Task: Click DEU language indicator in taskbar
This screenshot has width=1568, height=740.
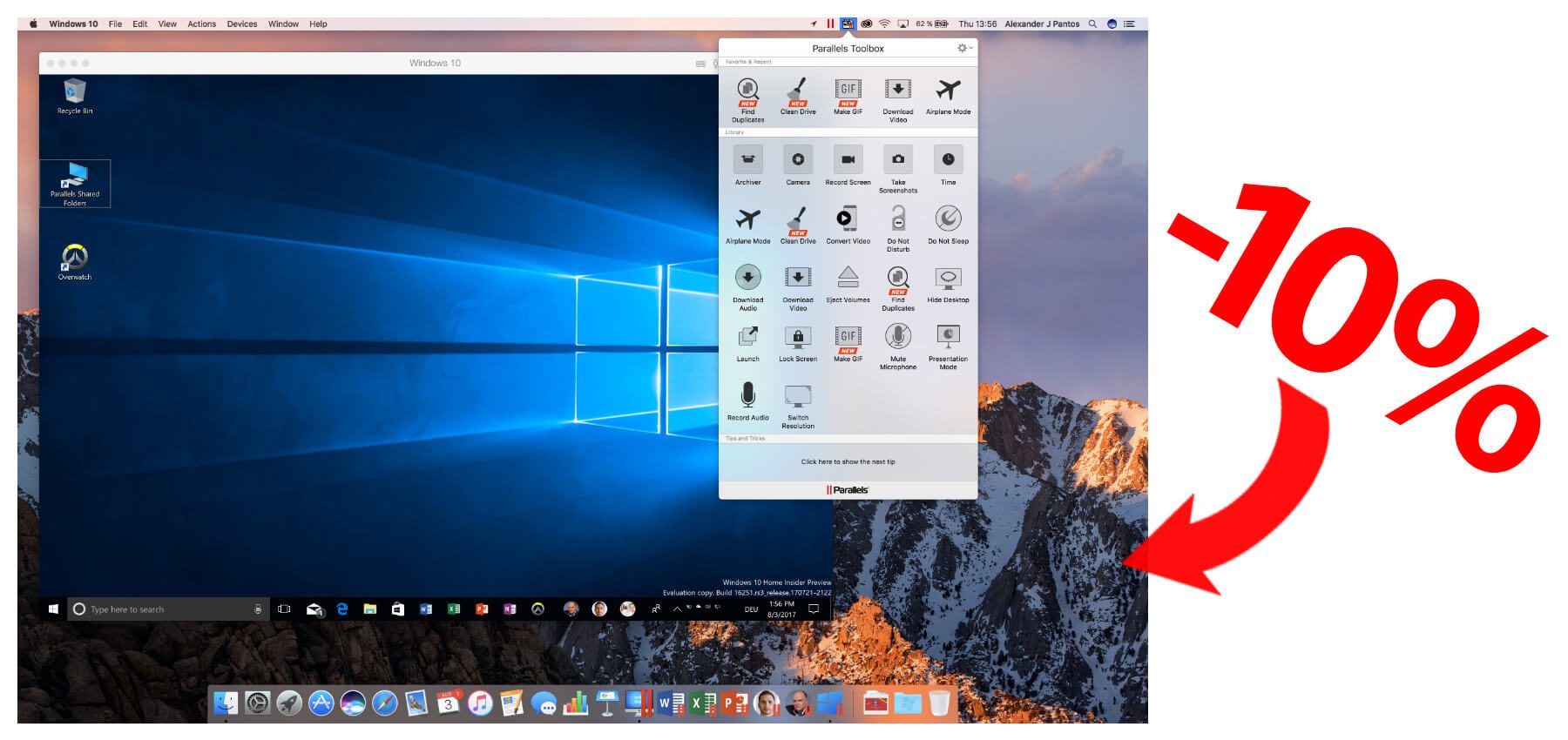Action: (x=751, y=609)
